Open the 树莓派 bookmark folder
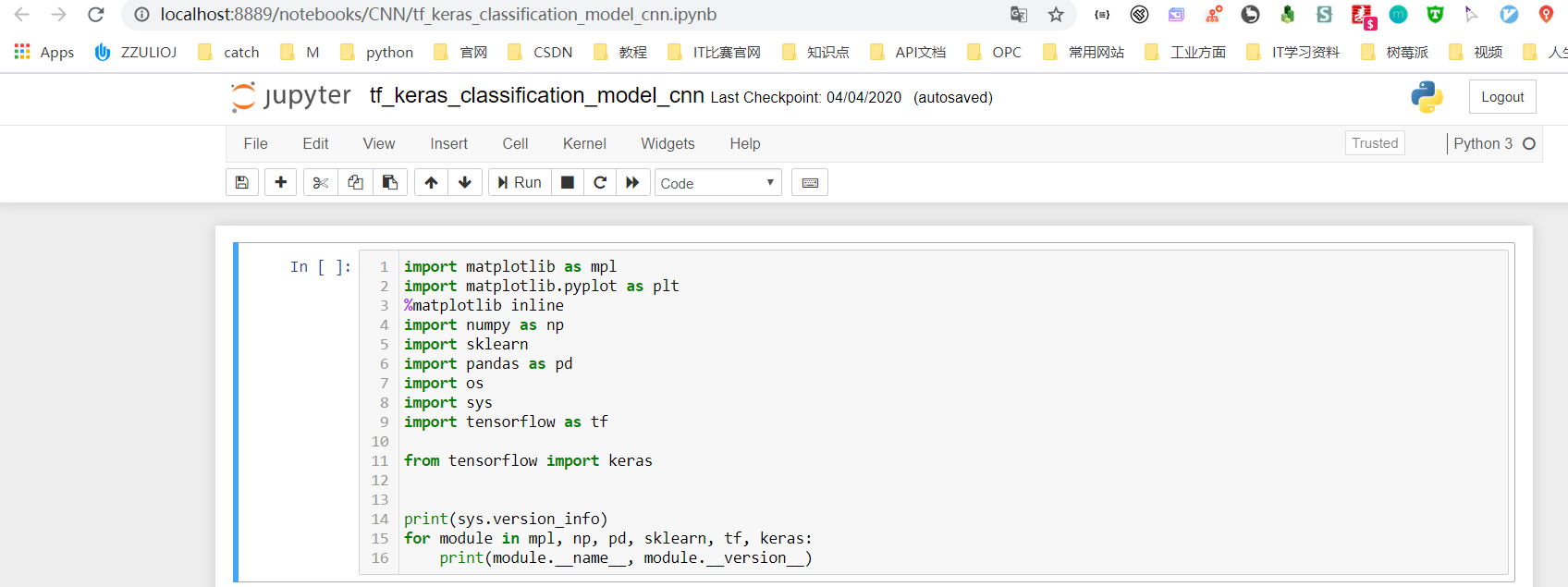 pyautogui.click(x=1394, y=52)
